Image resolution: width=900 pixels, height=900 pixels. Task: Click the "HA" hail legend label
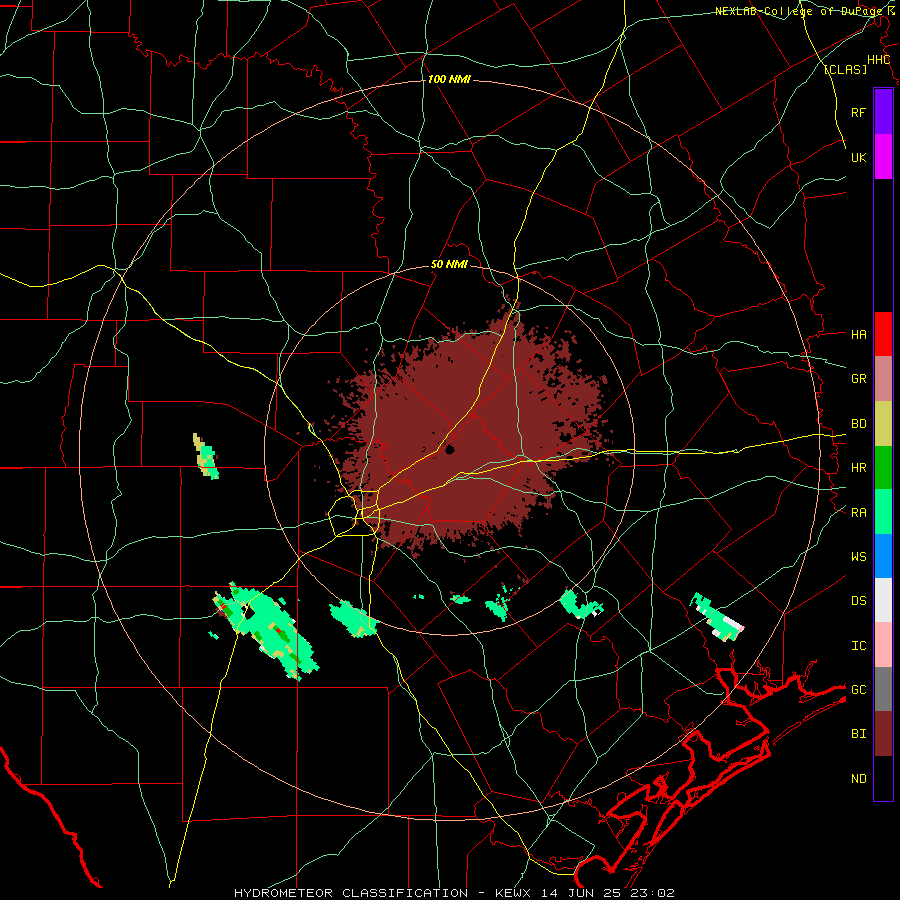pyautogui.click(x=858, y=334)
